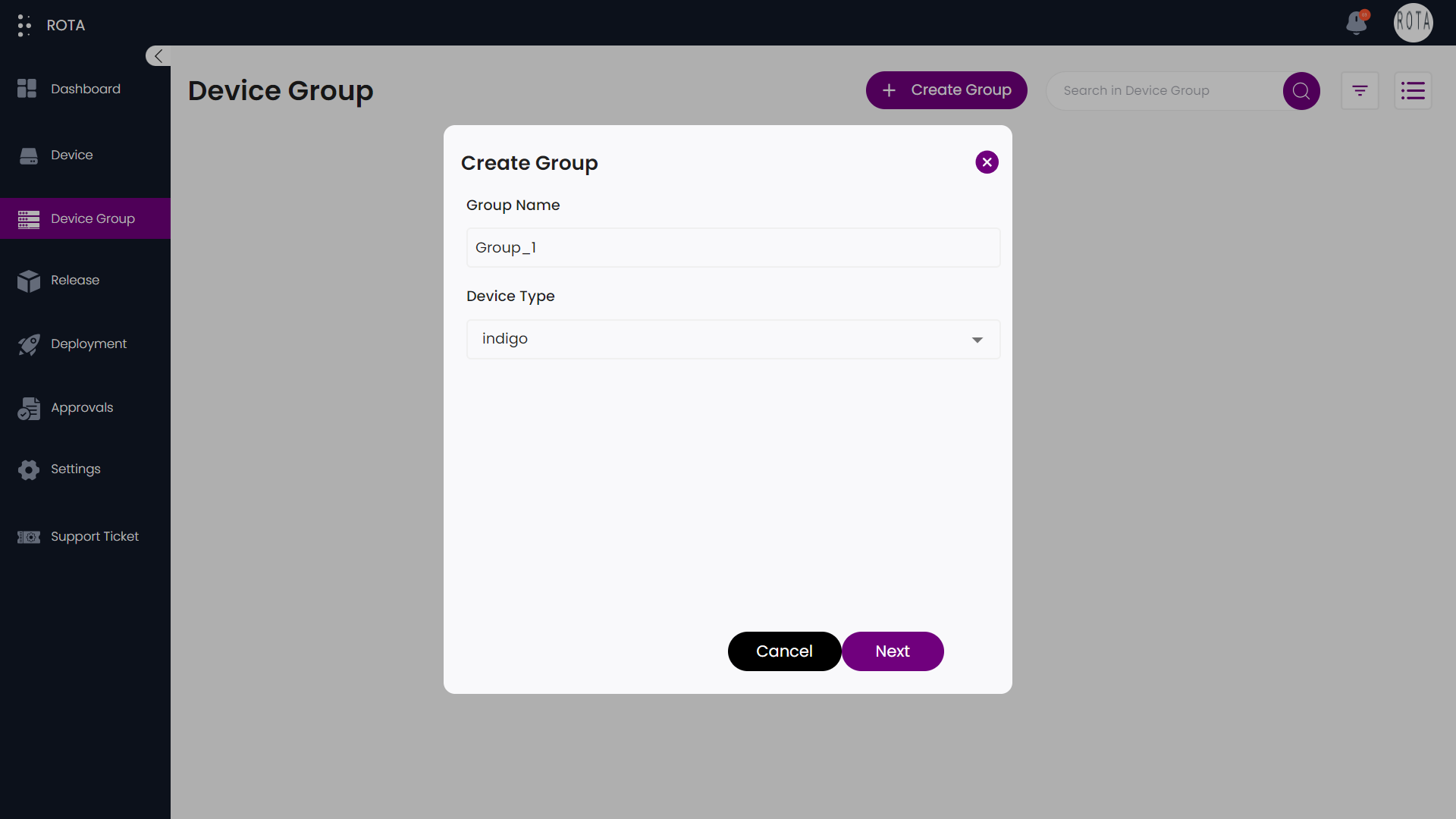Open the ROTA profile avatar
1456x819 pixels.
point(1413,23)
